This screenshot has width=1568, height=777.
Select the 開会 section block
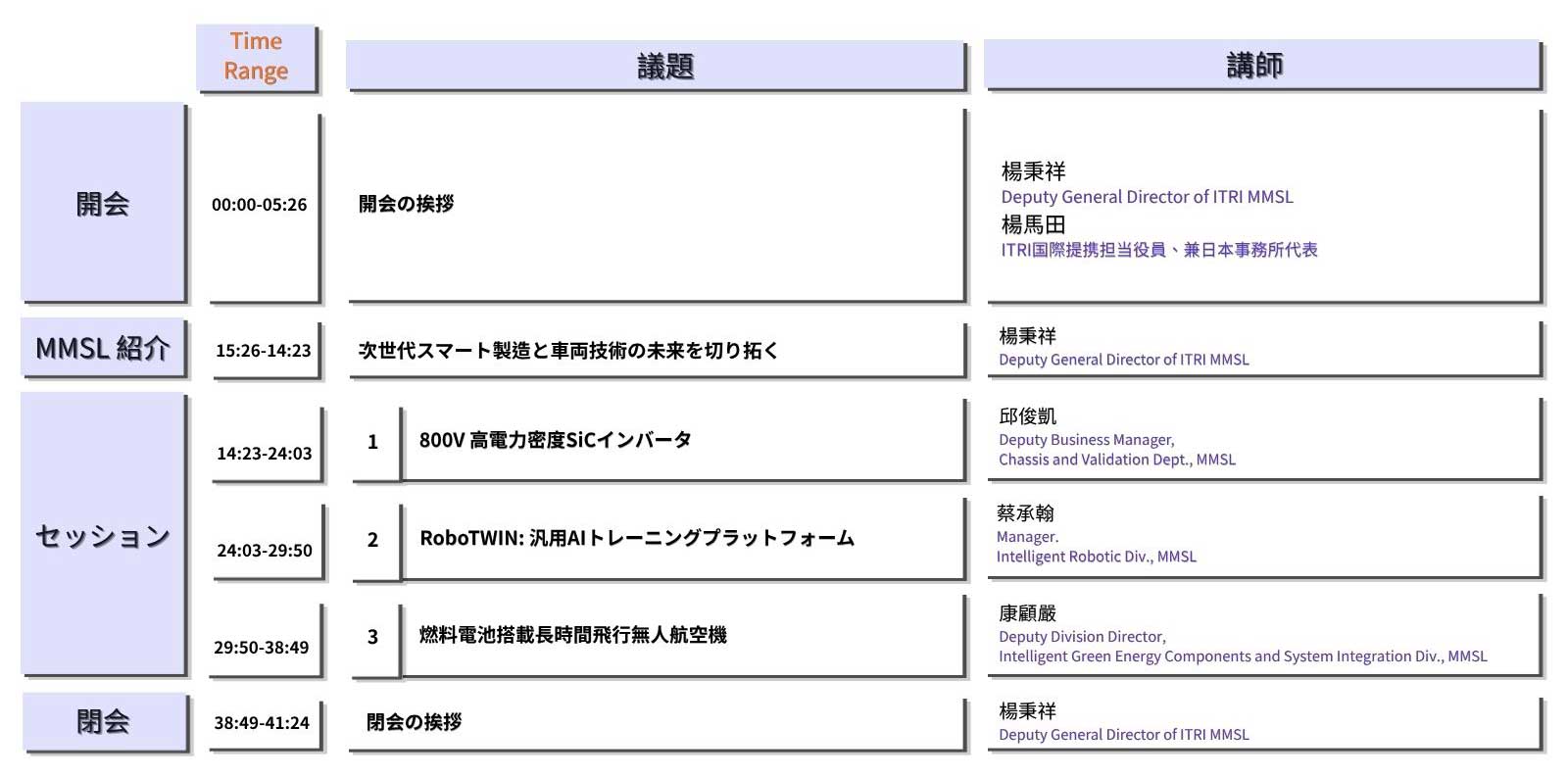pyautogui.click(x=103, y=202)
